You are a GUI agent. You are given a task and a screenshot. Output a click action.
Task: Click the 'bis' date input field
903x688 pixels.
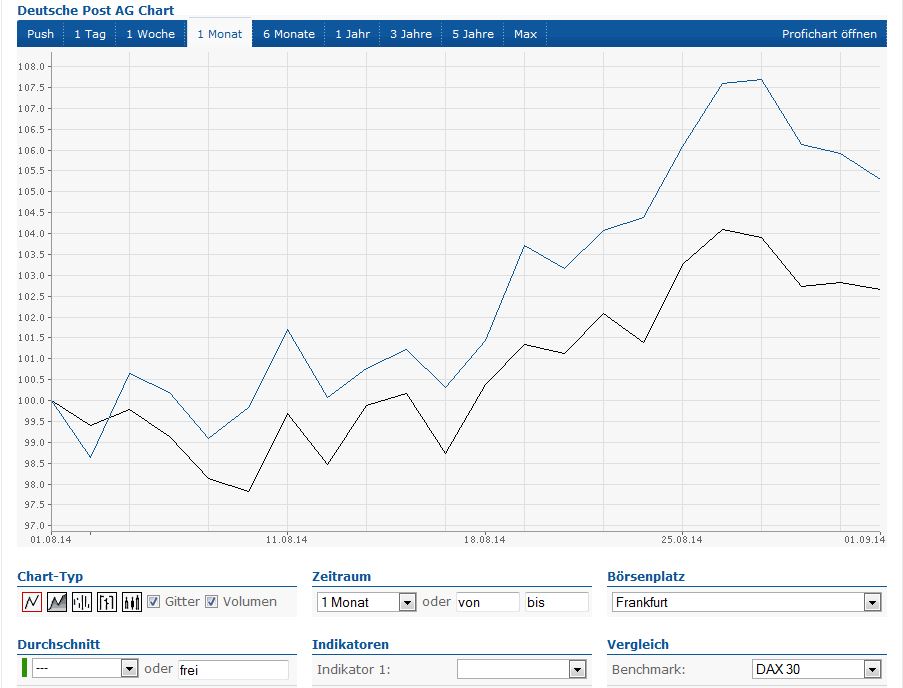pos(556,602)
